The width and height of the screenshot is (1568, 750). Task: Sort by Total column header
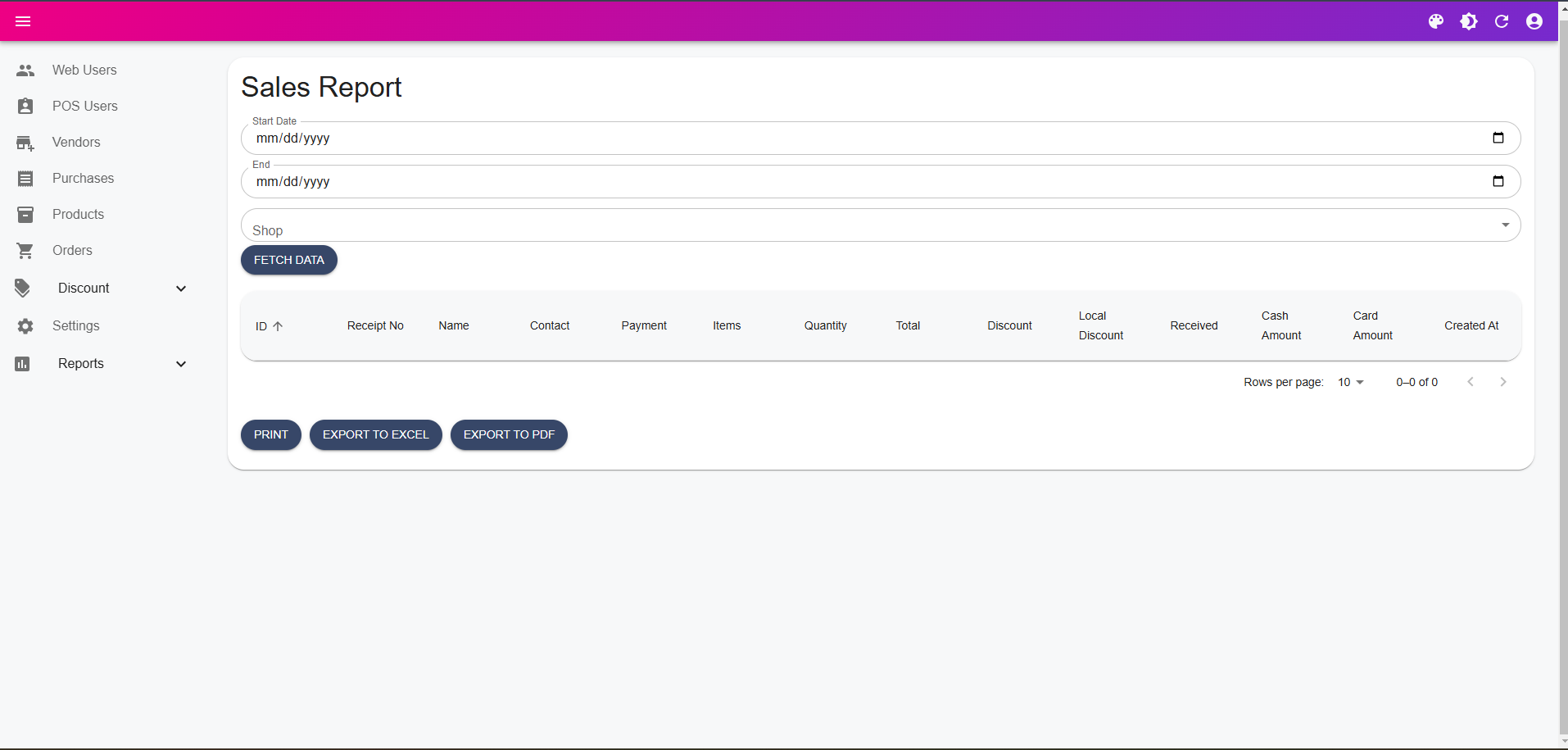tap(908, 326)
